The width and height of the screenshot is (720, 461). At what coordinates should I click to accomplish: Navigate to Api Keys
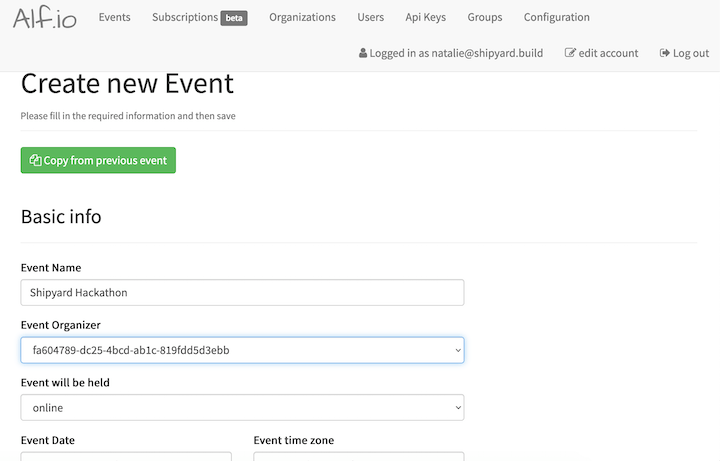tap(426, 17)
